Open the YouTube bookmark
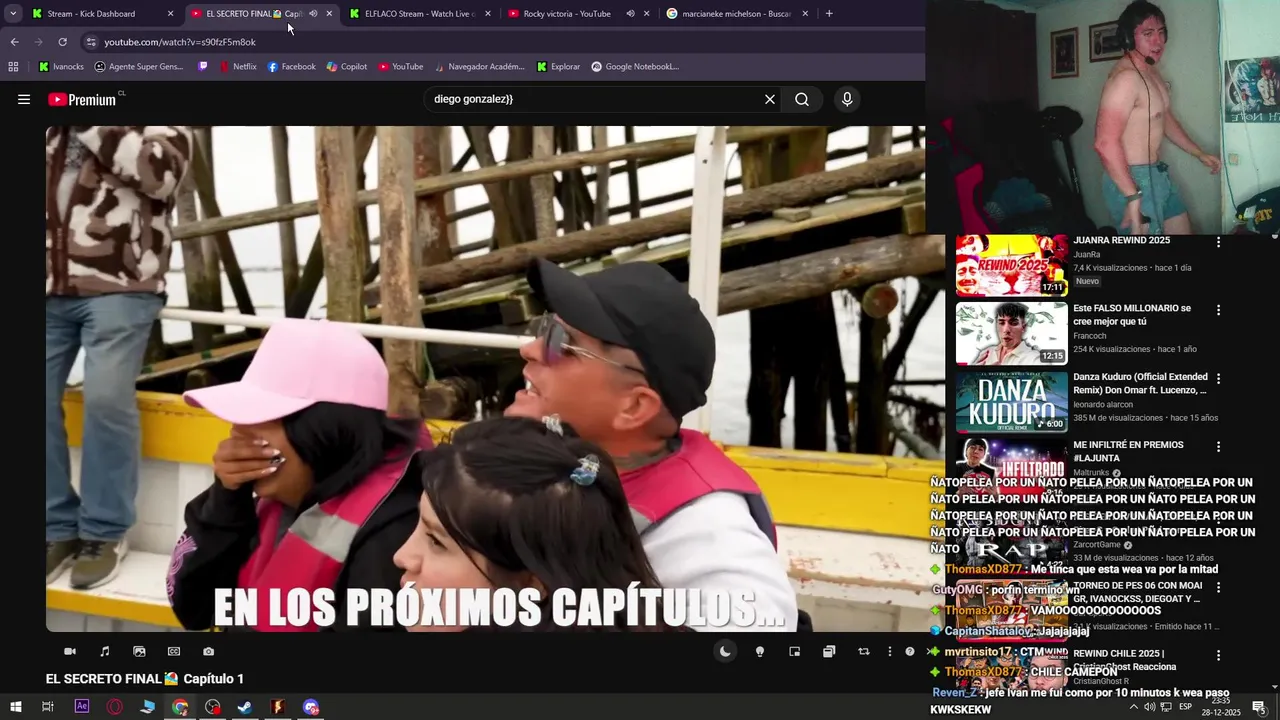1280x720 pixels. point(400,67)
